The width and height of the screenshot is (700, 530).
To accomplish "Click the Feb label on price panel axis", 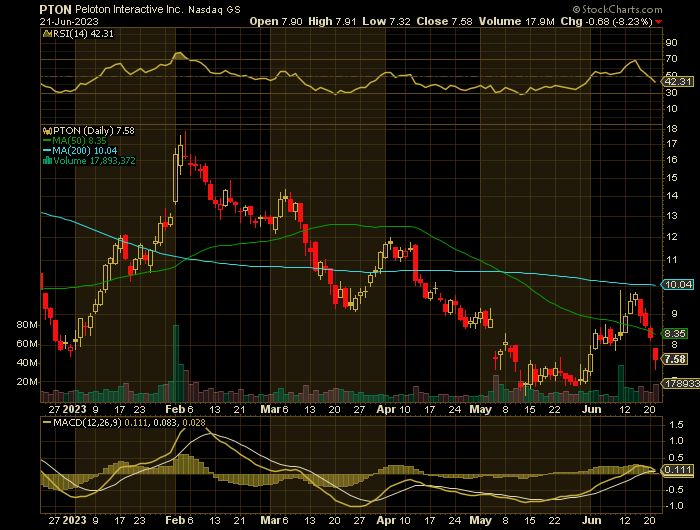I will tap(174, 409).
